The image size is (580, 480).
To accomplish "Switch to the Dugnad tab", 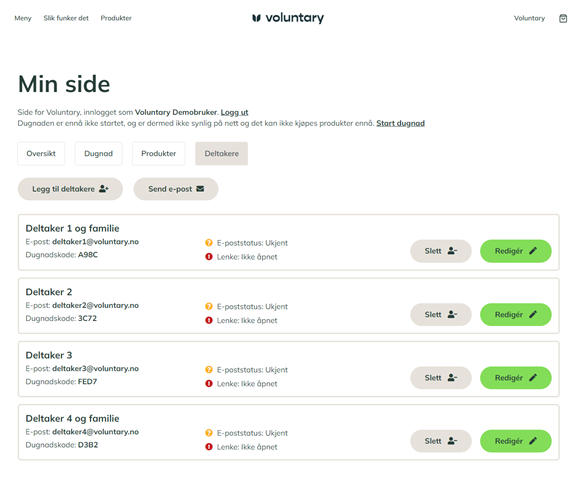I will pyautogui.click(x=98, y=153).
